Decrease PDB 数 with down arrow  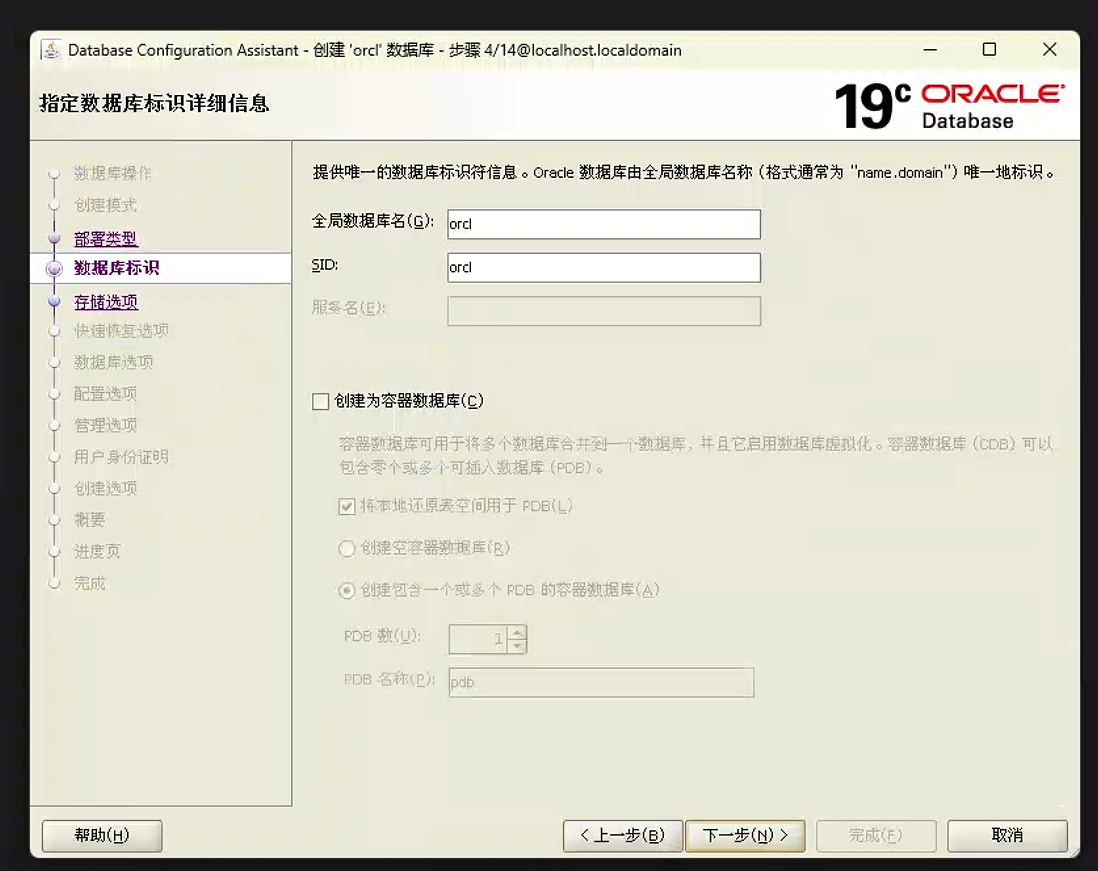(x=517, y=646)
